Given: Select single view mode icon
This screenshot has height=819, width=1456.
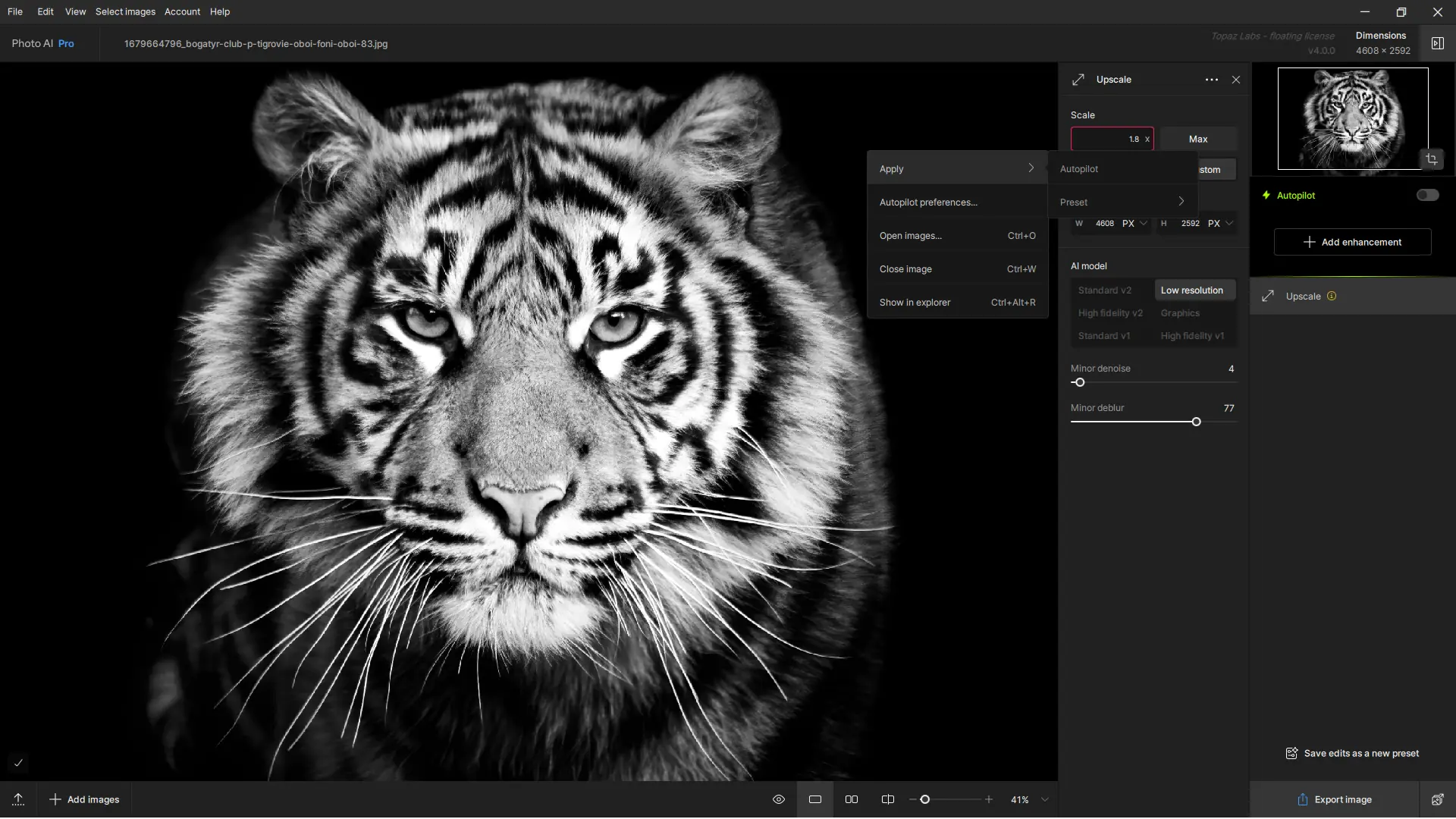Looking at the screenshot, I should click(815, 799).
